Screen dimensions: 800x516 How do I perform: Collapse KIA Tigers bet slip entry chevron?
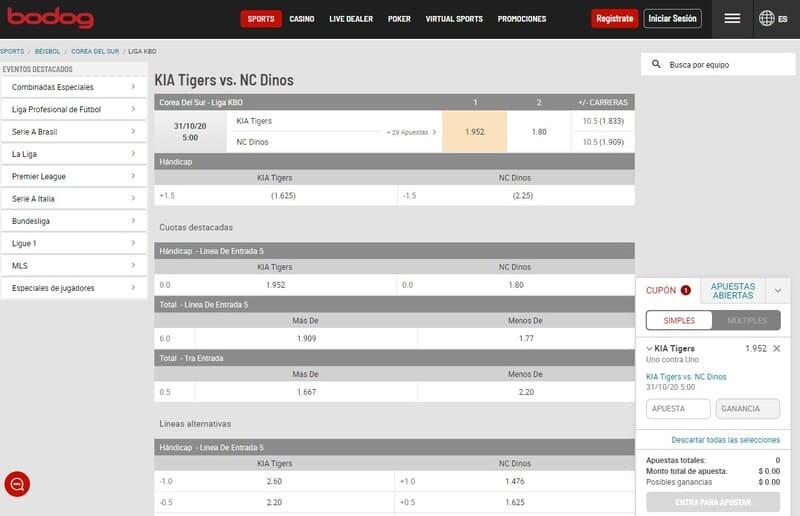[649, 348]
